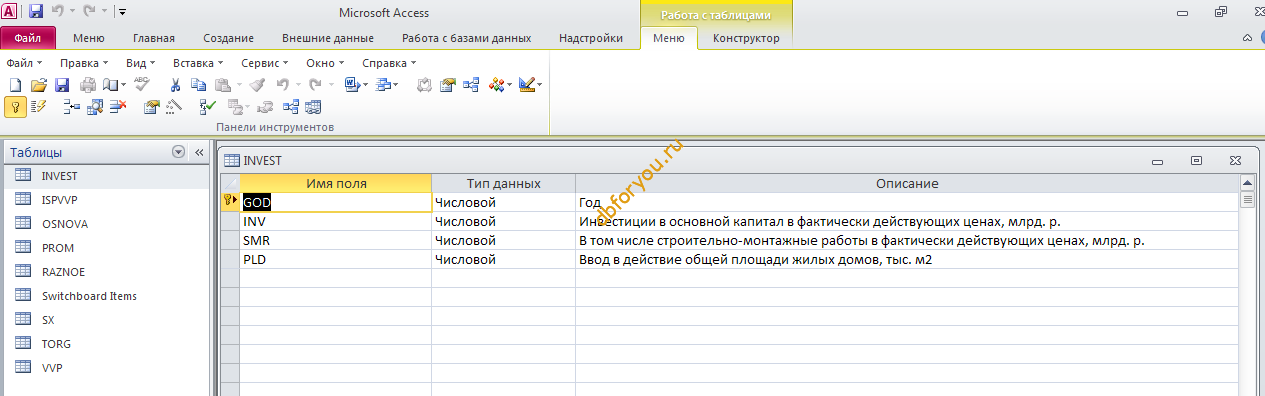Click the INV field name cell
The width and height of the screenshot is (1265, 396).
(336, 222)
